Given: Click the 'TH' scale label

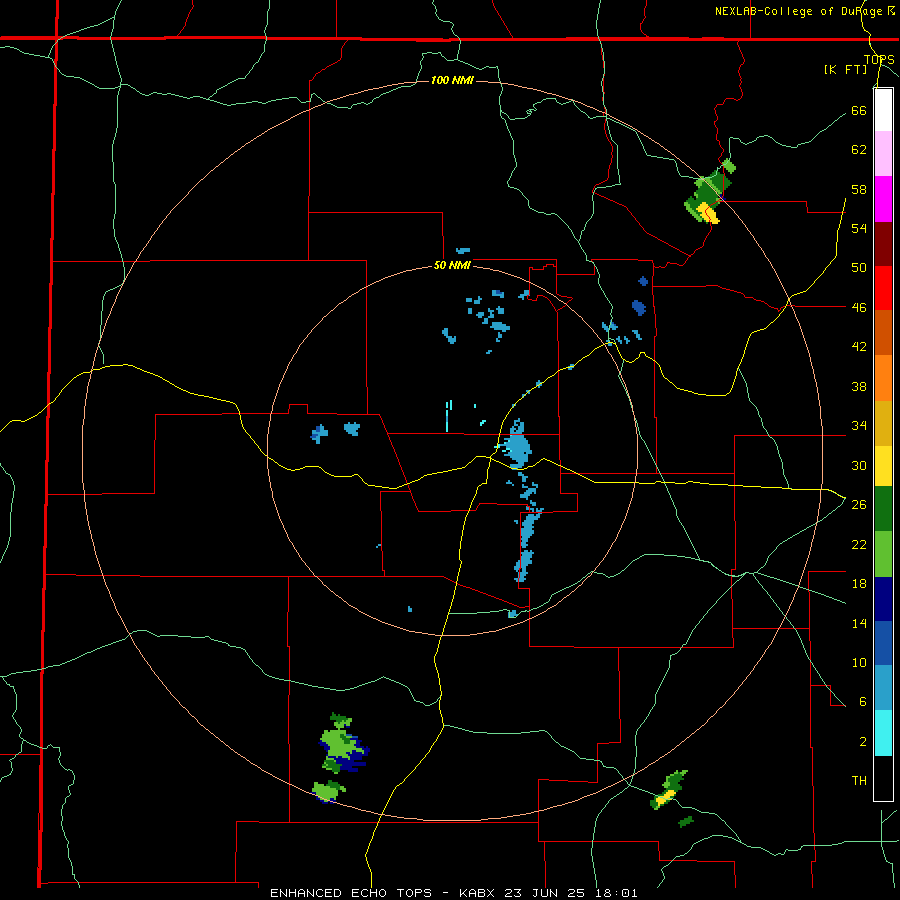Looking at the screenshot, I should 859,781.
